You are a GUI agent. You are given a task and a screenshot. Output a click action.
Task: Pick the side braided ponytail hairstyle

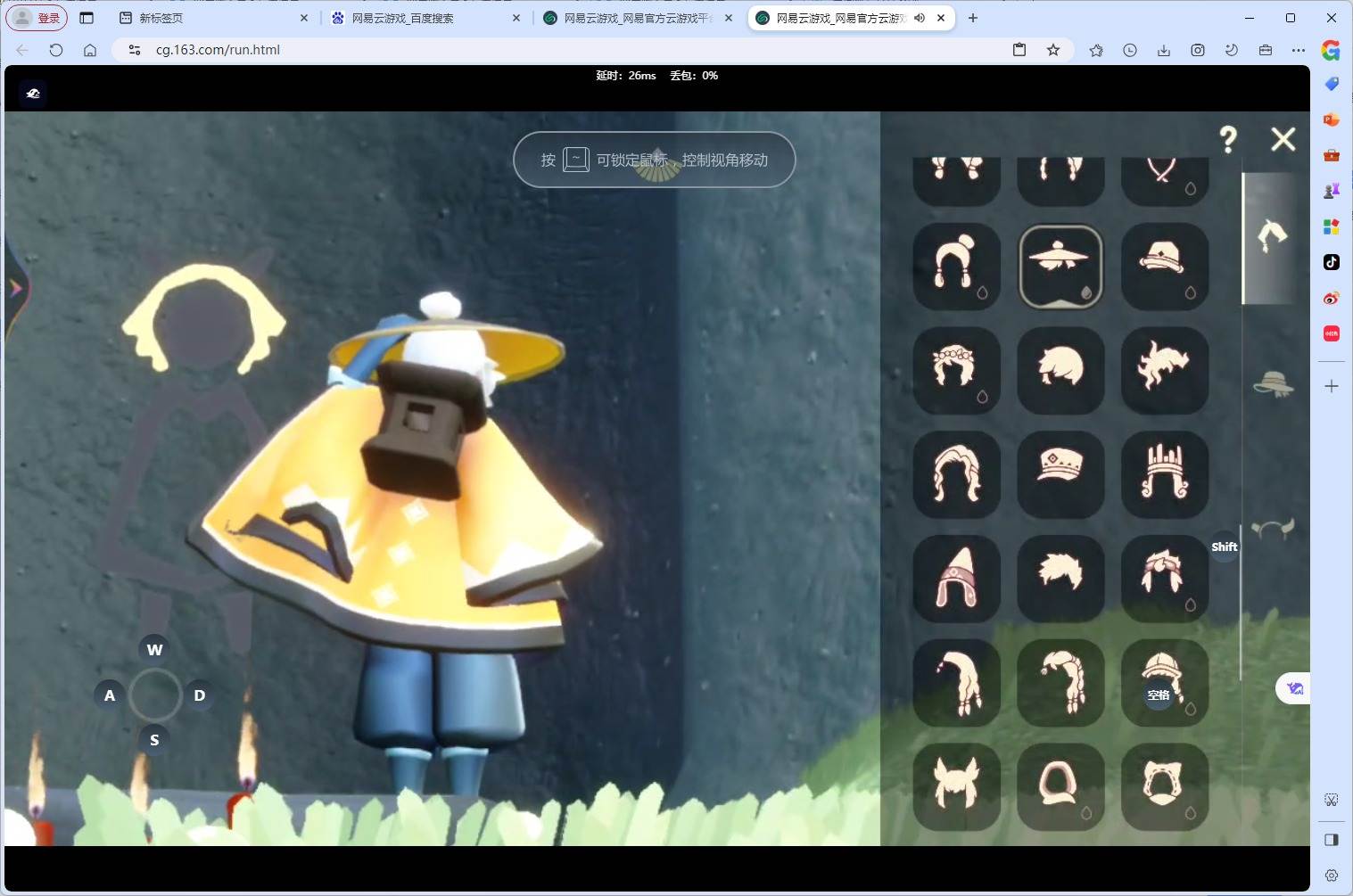1060,683
